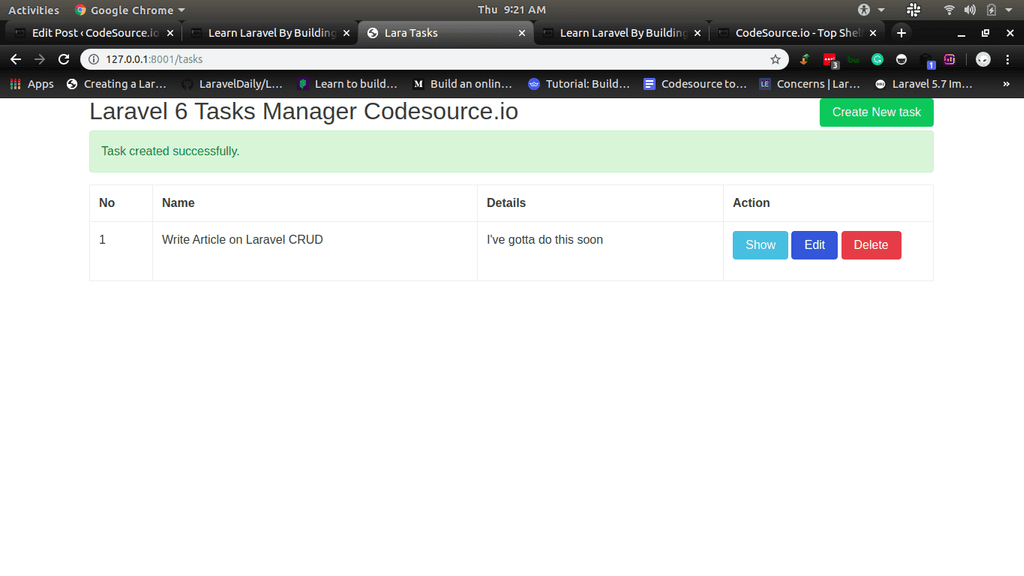Open the Apps bookmarks shortcut
1024x576 pixels.
click(31, 84)
